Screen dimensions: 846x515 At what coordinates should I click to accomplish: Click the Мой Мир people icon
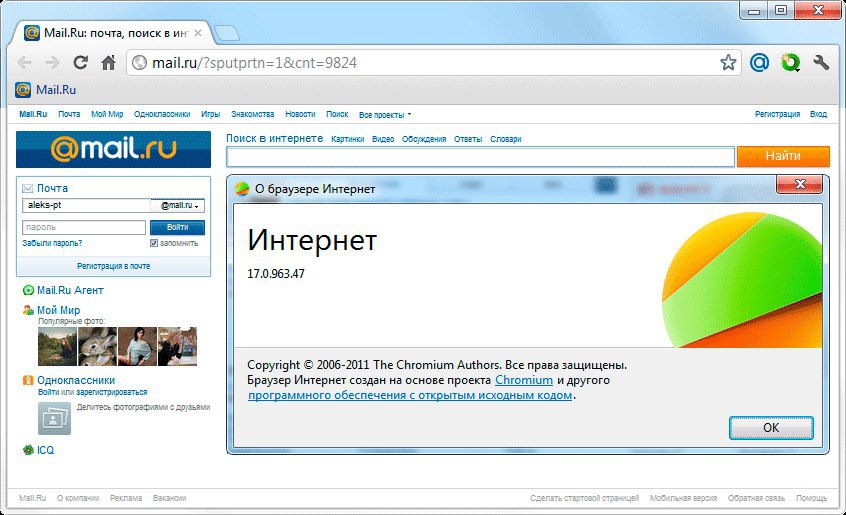(x=28, y=310)
